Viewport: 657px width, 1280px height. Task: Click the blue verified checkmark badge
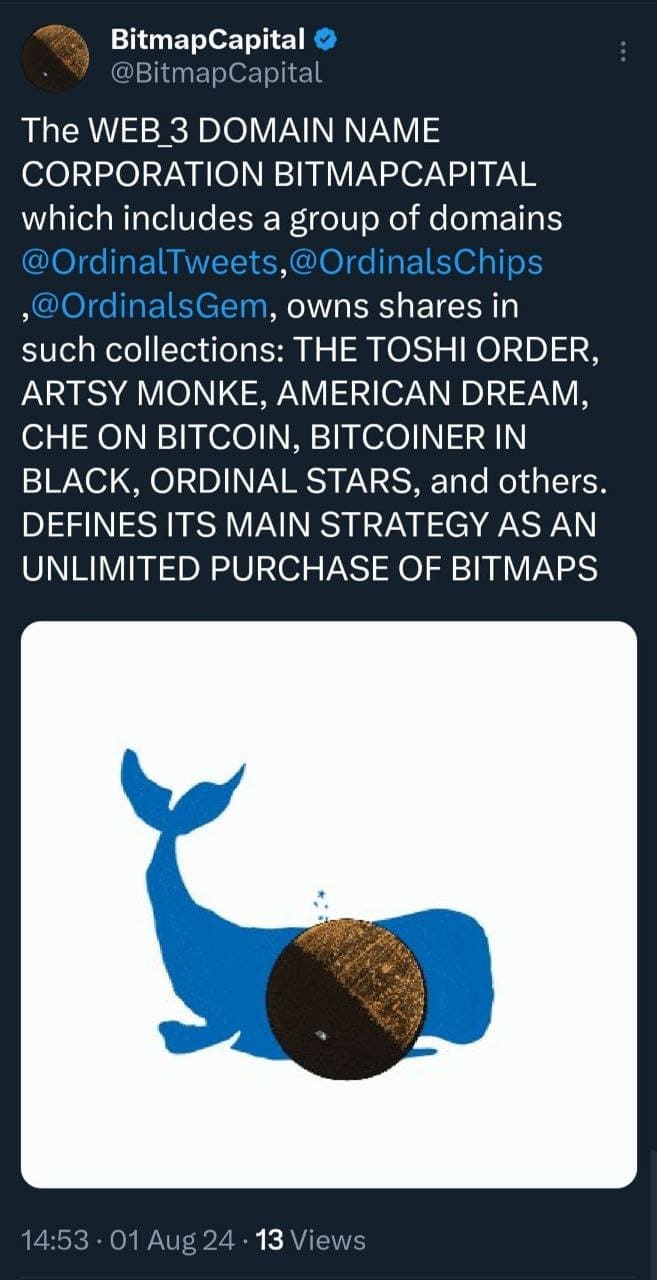coord(325,41)
